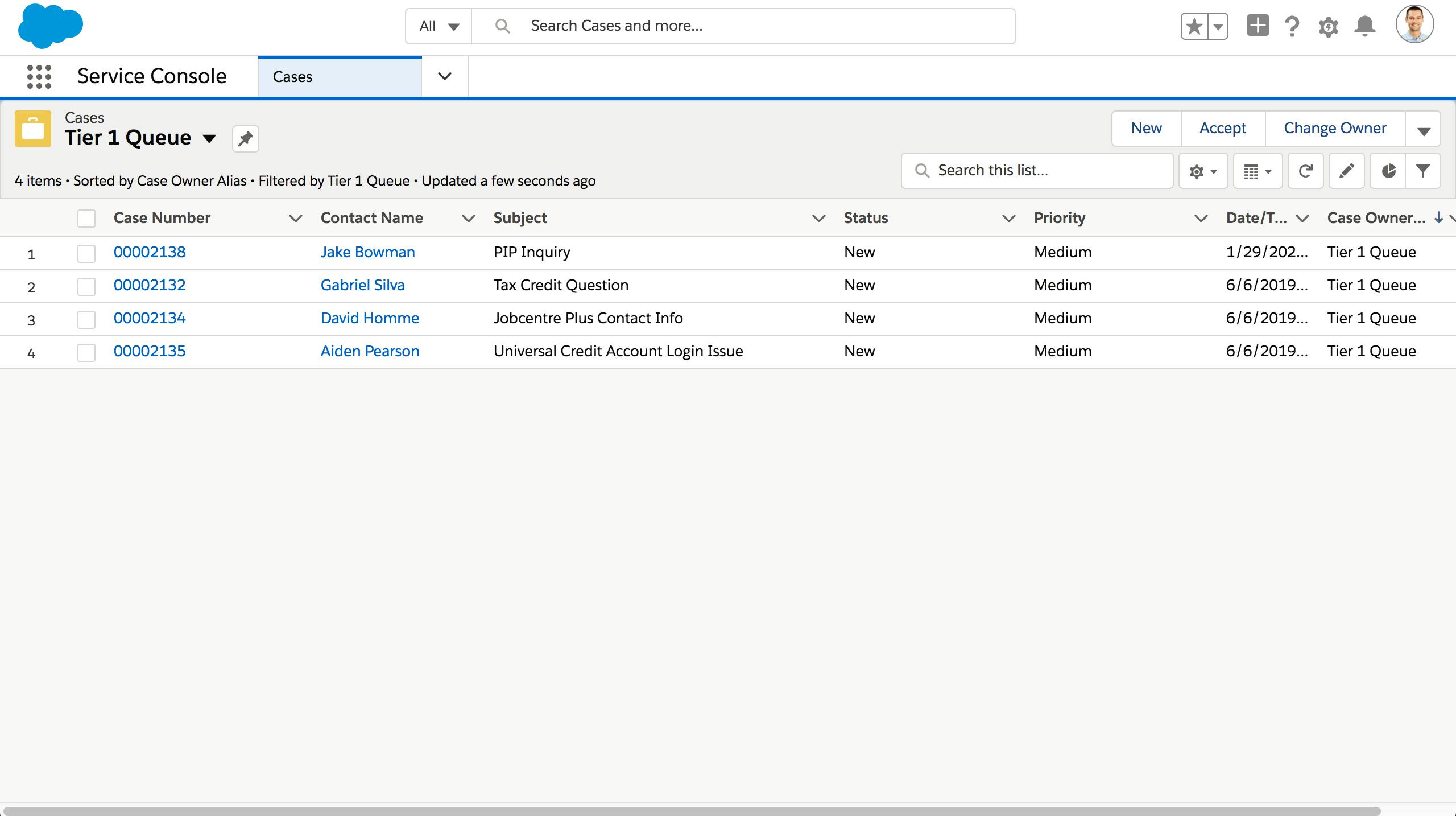
Task: Open the Cases tab navigation menu chevron
Action: tap(445, 76)
